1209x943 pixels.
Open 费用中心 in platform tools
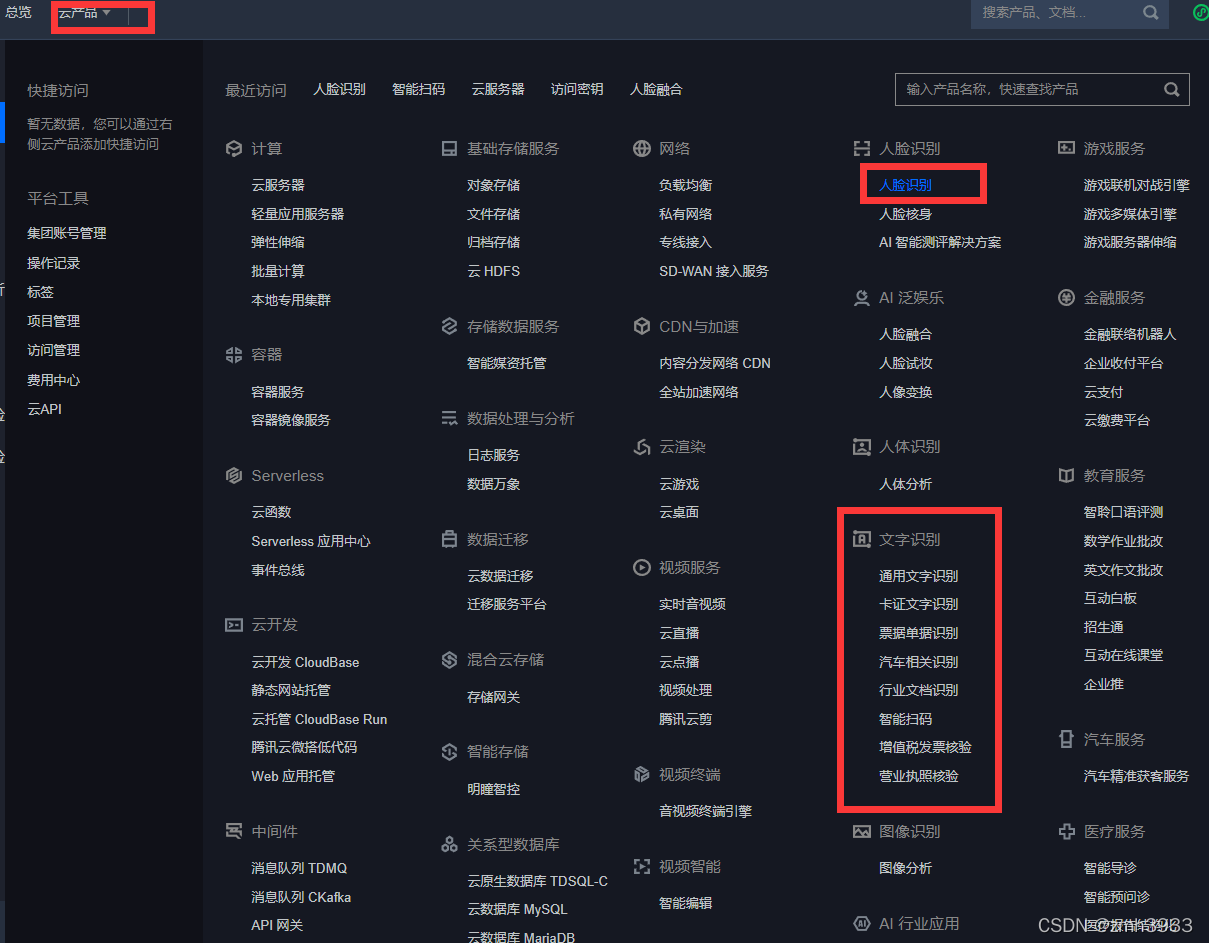54,380
